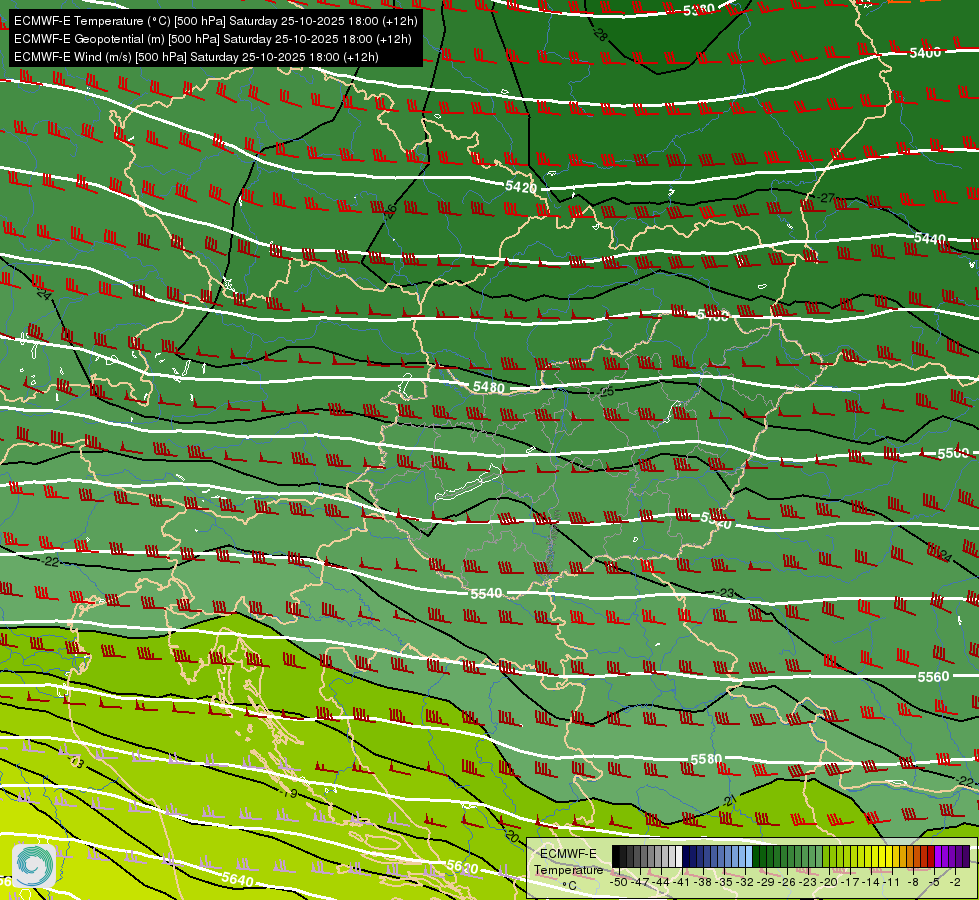Viewport: 979px width, 900px height.
Task: Click the 5440 geopotential contour label
Action: (930, 238)
